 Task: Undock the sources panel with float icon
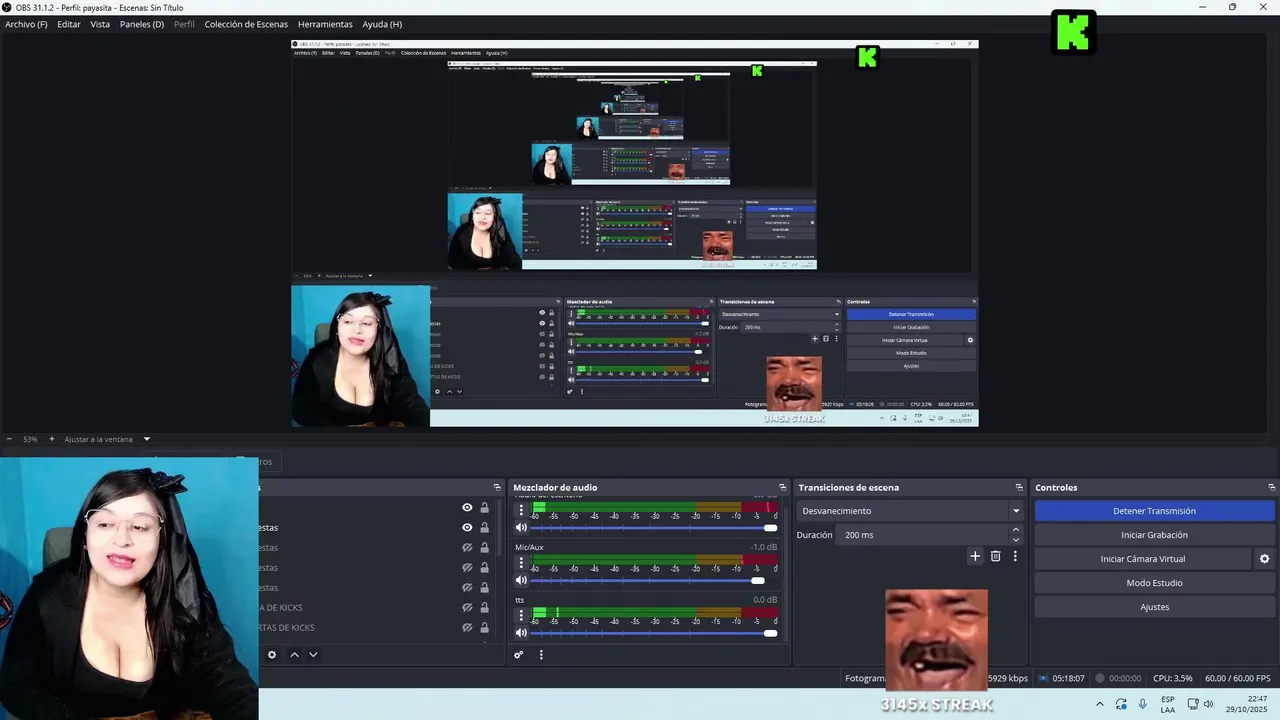point(497,488)
